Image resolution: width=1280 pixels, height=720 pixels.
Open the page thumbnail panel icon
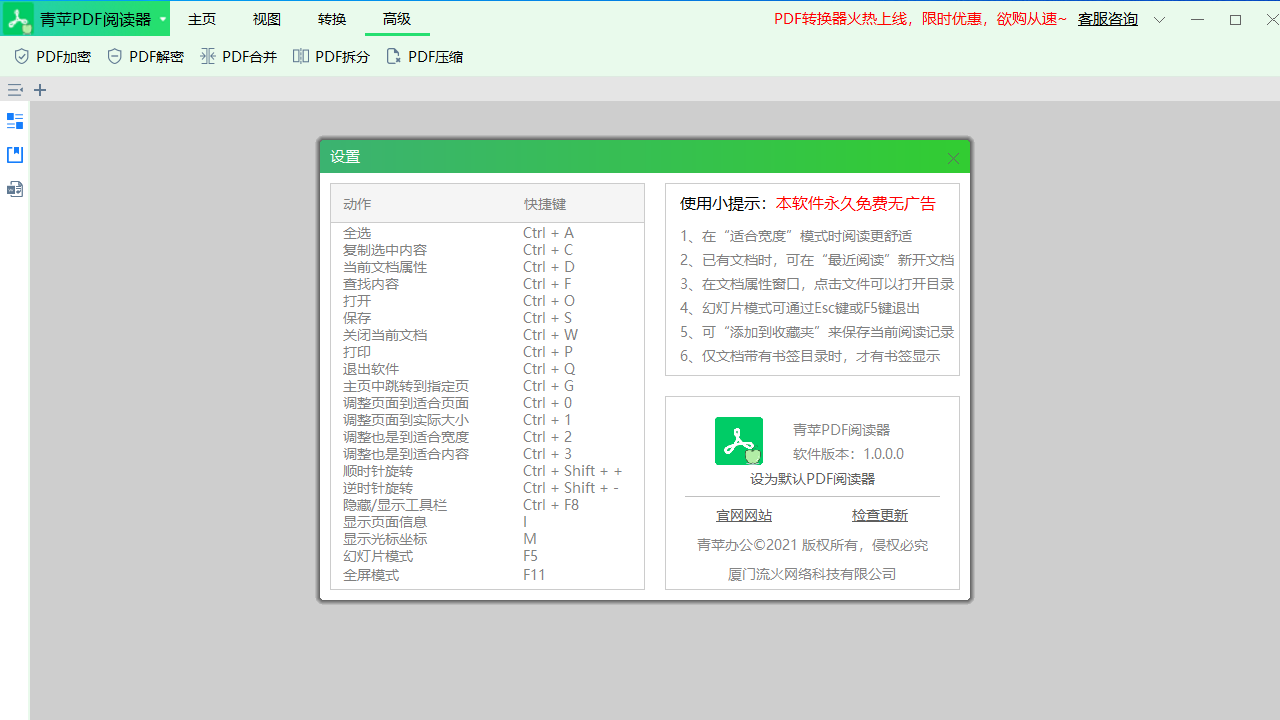[x=14, y=121]
